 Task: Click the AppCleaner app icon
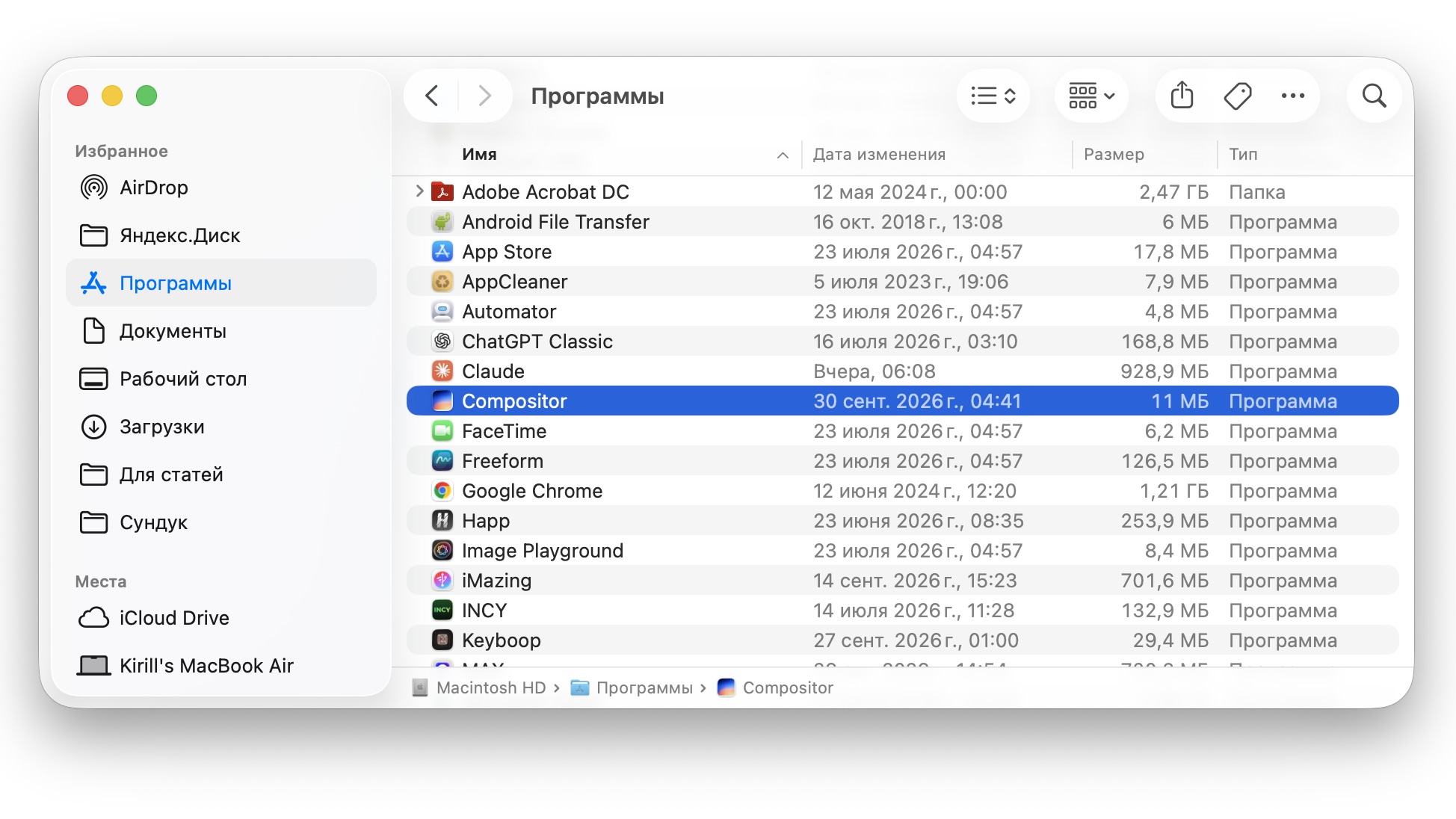click(442, 282)
